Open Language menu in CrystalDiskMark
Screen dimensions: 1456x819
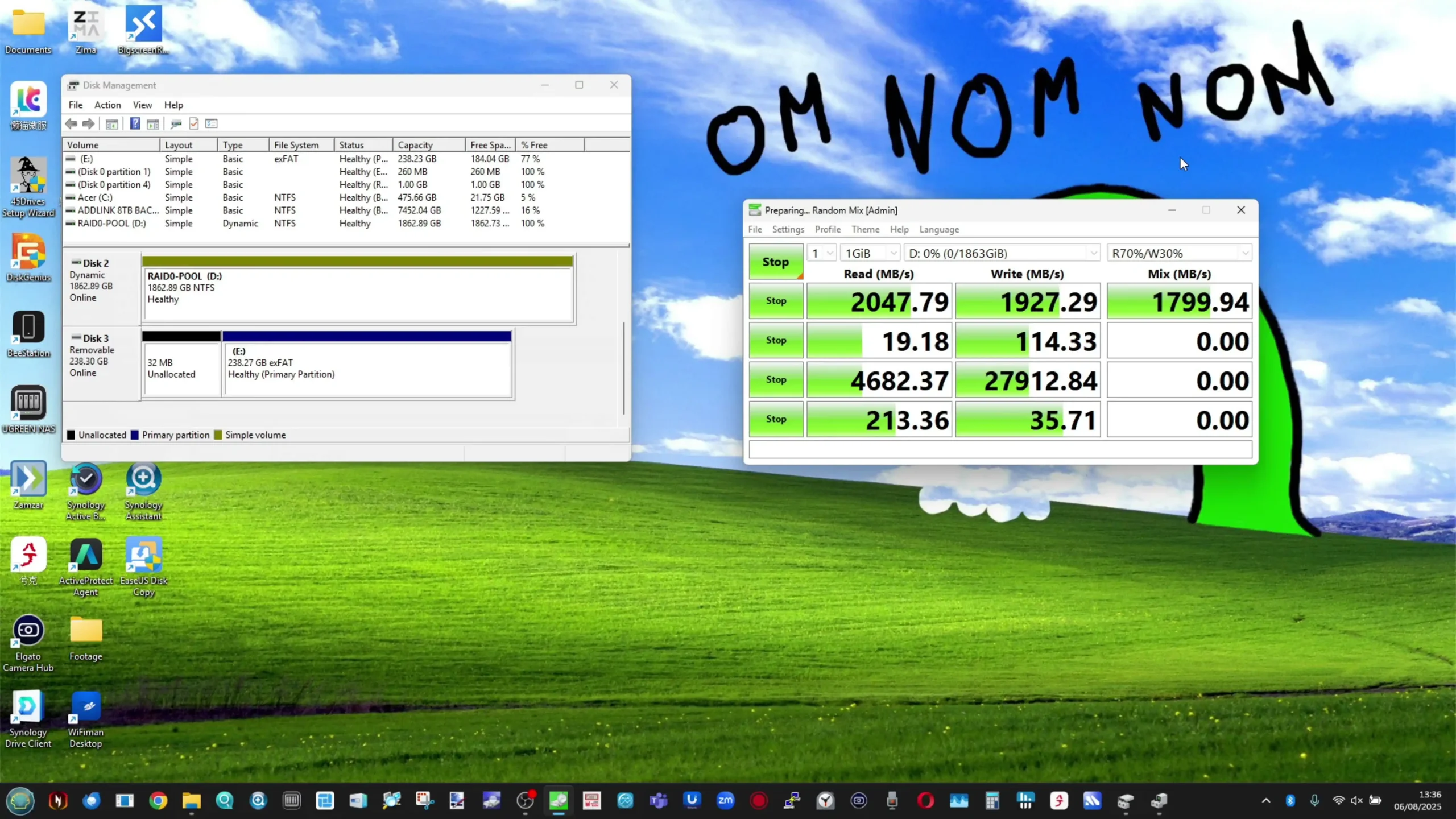coord(939,230)
